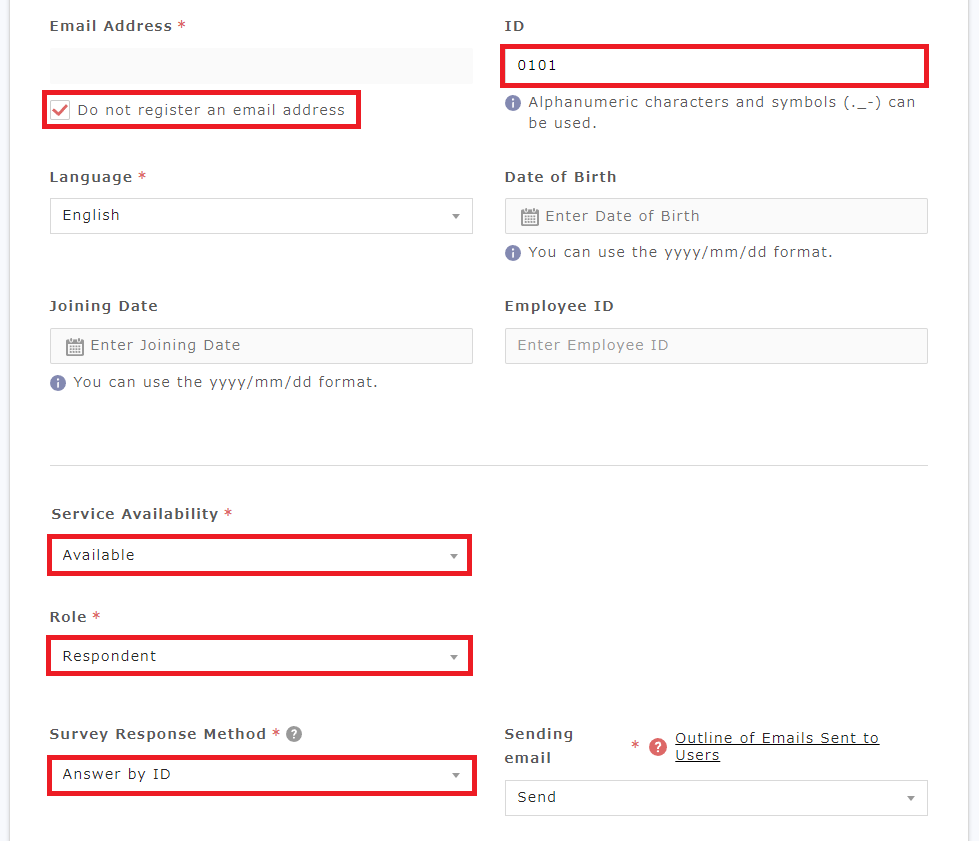The width and height of the screenshot is (979, 841).
Task: Click the info icon under Joining Date
Action: [58, 383]
